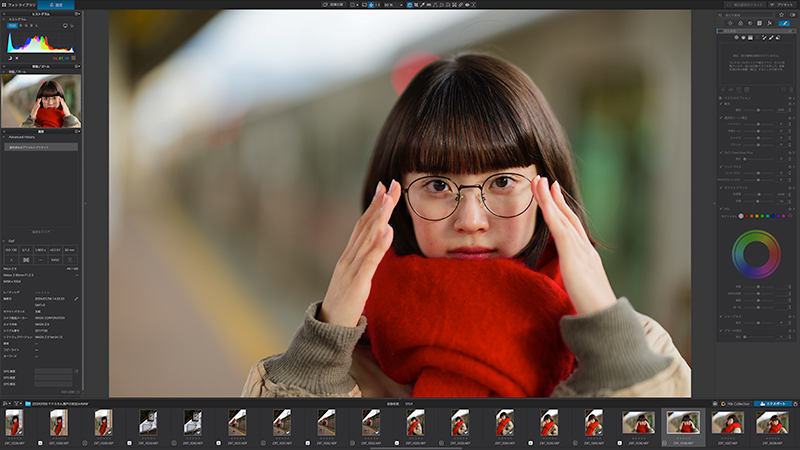
Task: Collapse the Exif section
Action: point(4,241)
